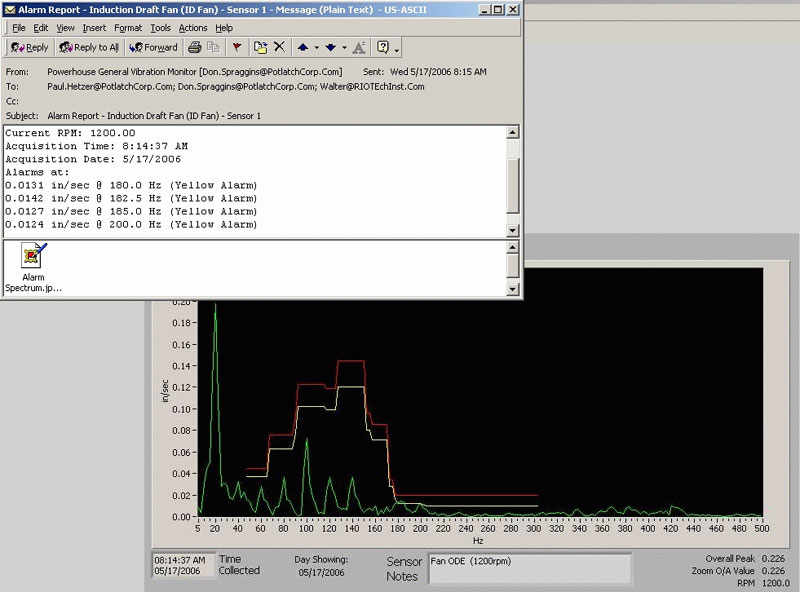
Task: Open the Tools menu
Action: click(160, 28)
